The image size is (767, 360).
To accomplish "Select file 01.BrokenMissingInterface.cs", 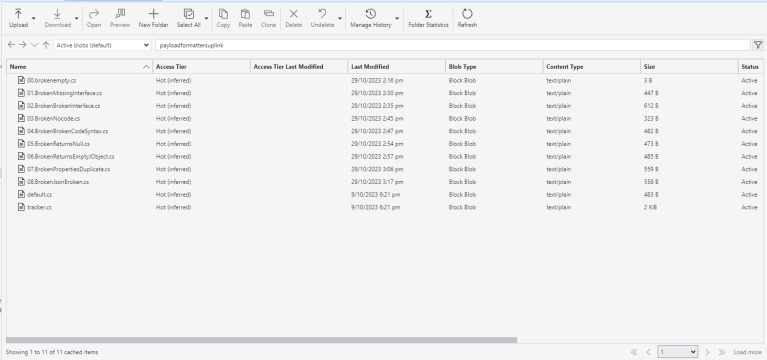I will point(65,93).
